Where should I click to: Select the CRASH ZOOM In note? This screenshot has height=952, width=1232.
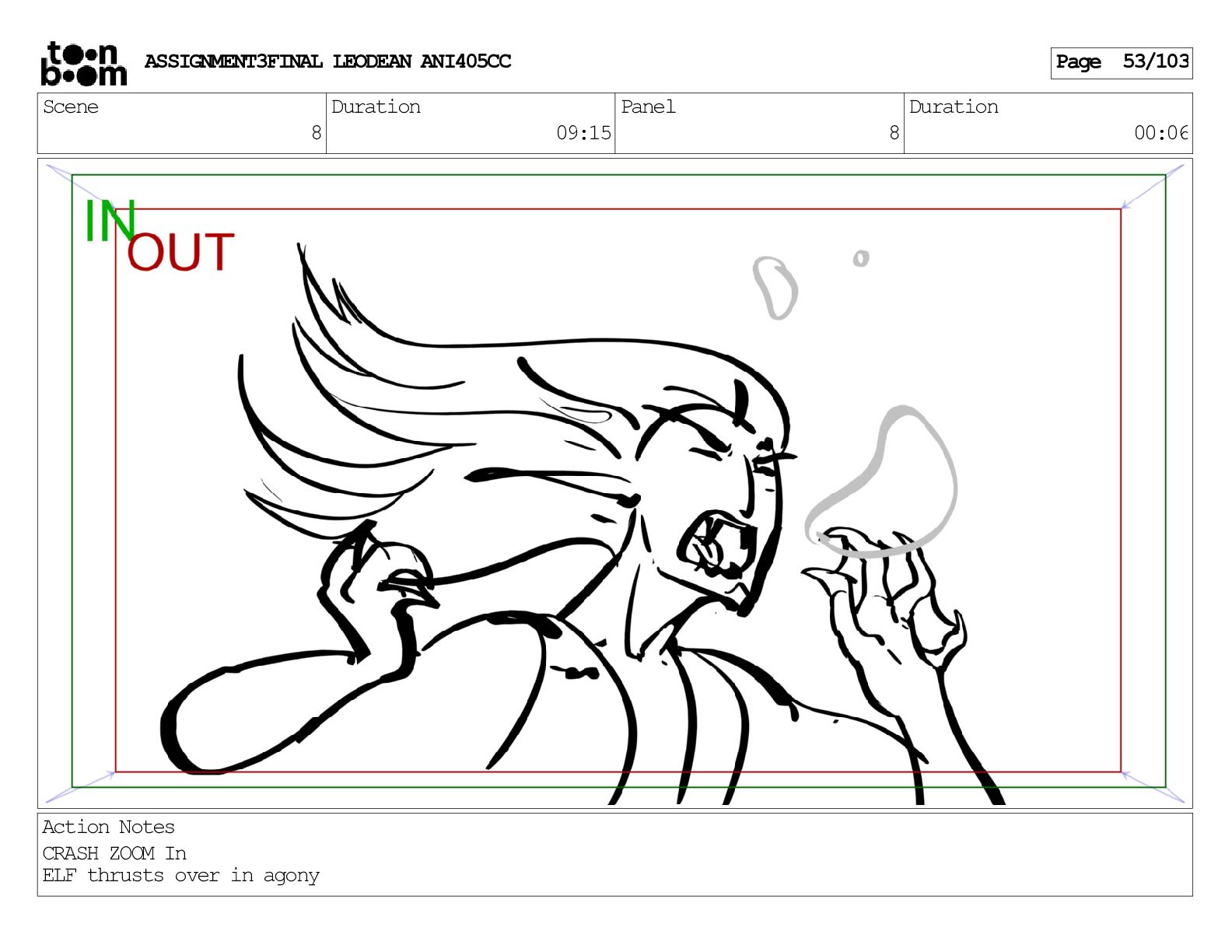coord(114,853)
